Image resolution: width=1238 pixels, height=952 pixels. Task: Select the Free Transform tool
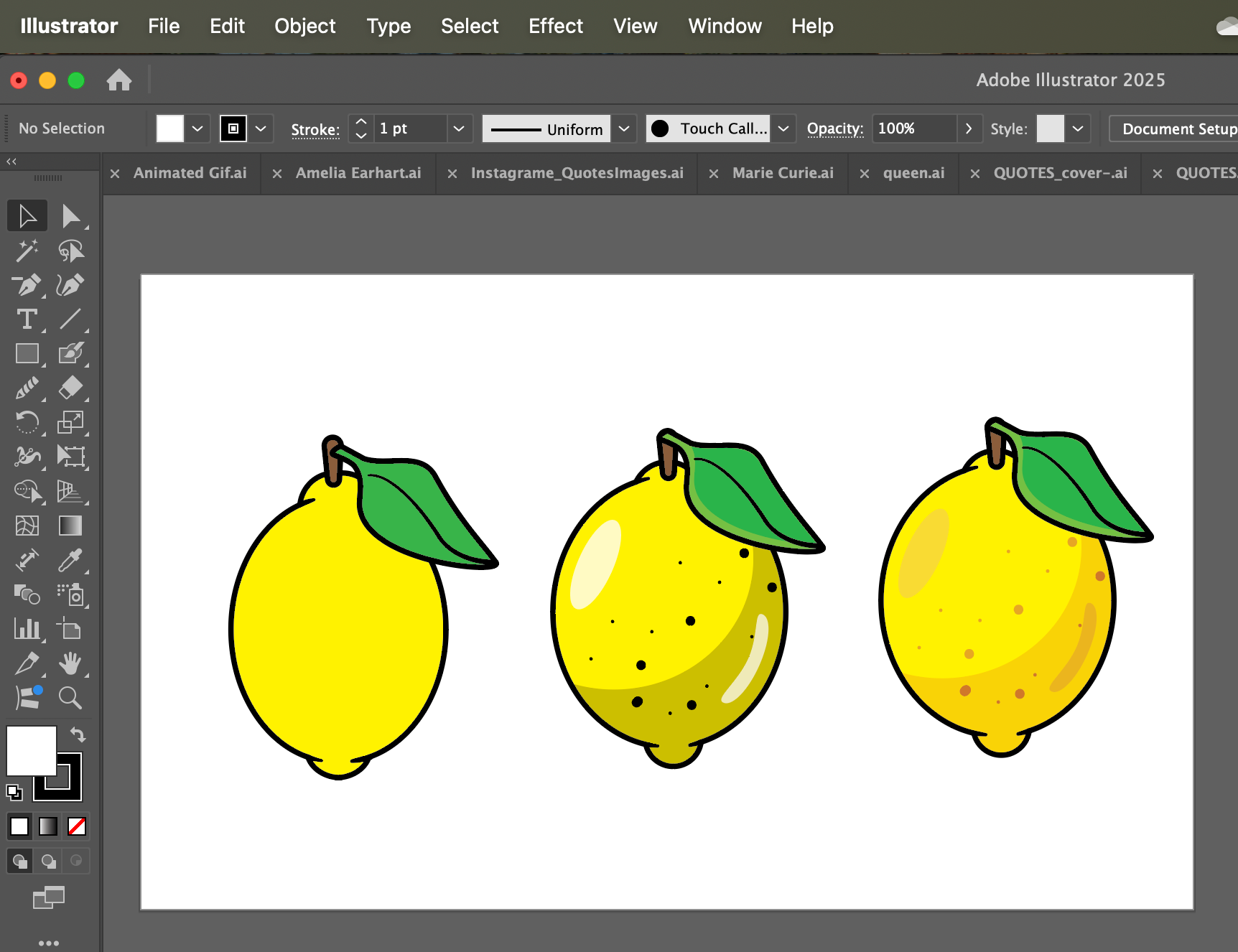[70, 457]
